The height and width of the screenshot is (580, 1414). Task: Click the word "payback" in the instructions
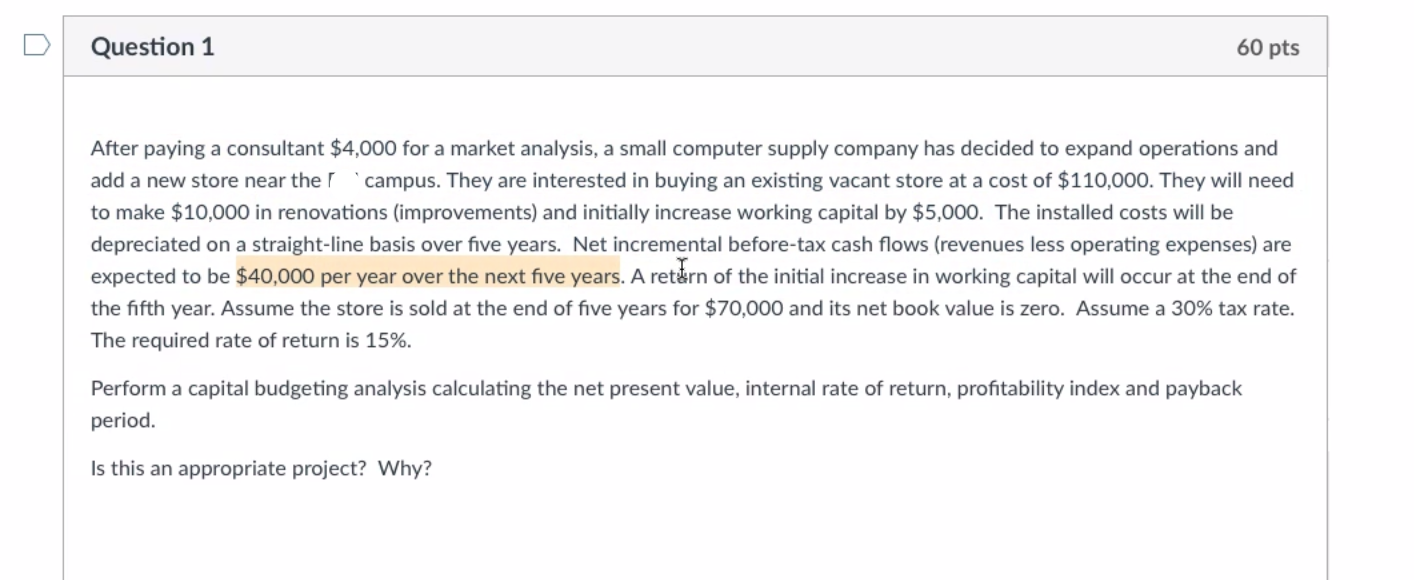[1203, 389]
